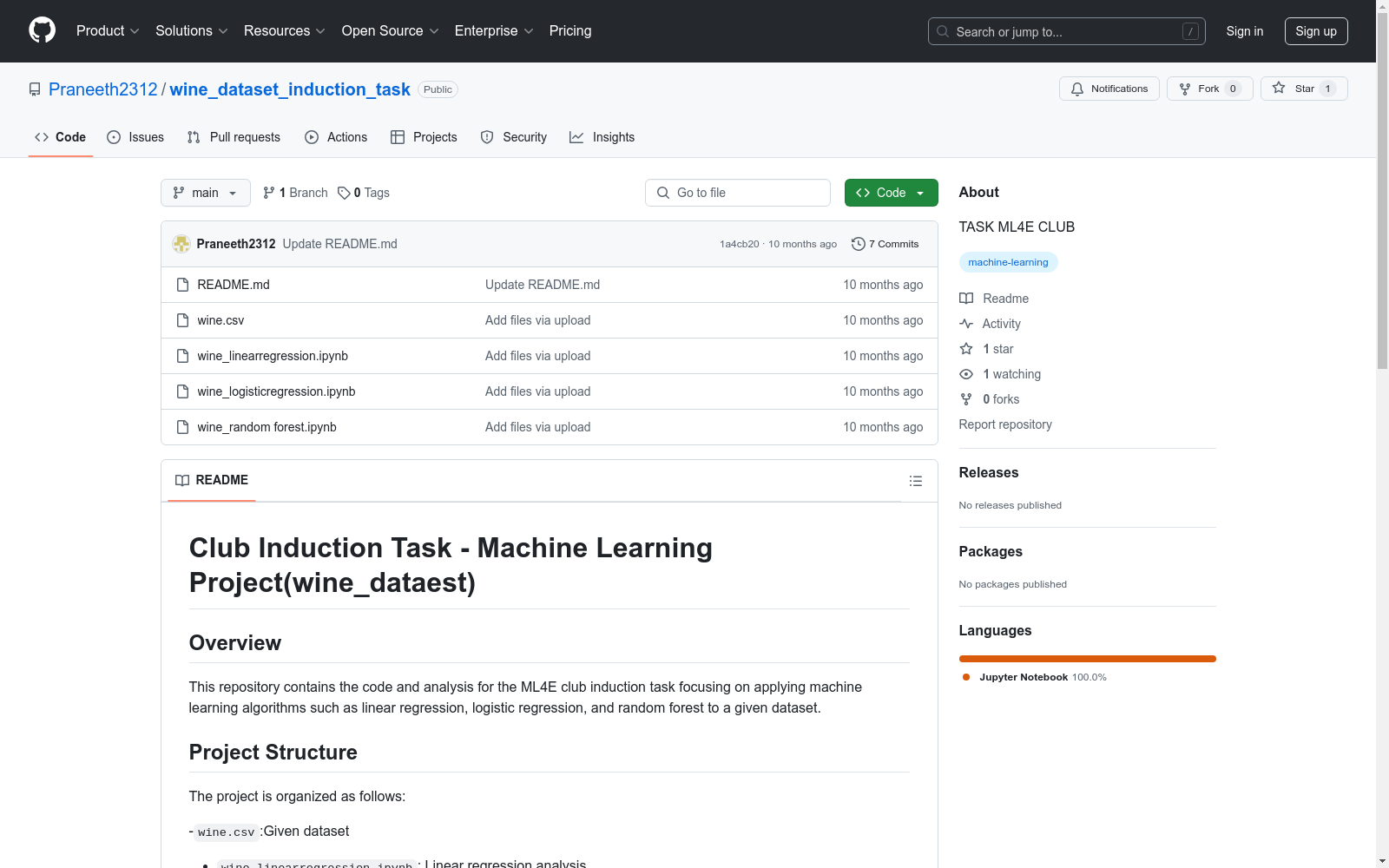Click the Praneeth2312 avatar image

(x=181, y=244)
